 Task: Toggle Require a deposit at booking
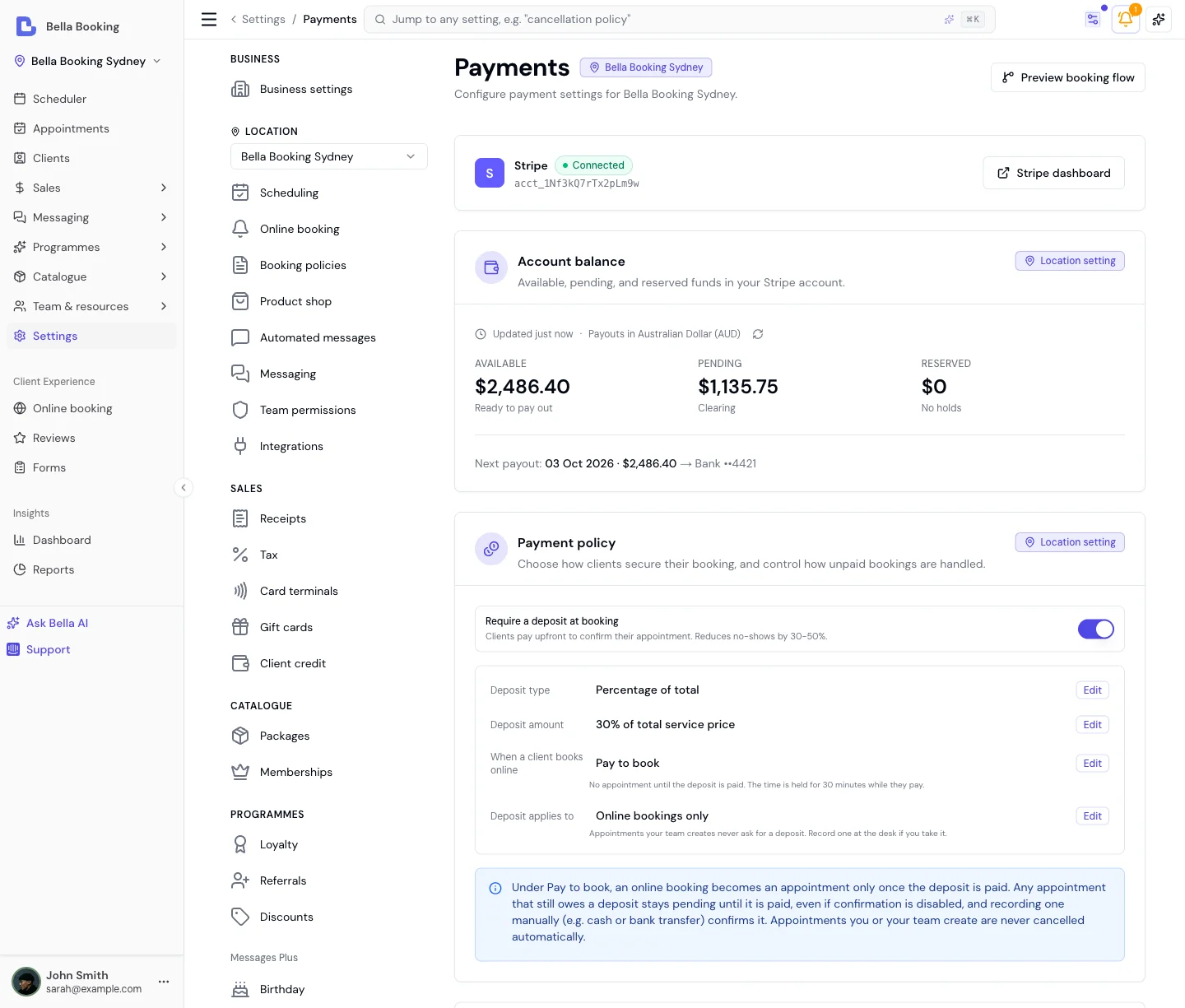pyautogui.click(x=1096, y=629)
